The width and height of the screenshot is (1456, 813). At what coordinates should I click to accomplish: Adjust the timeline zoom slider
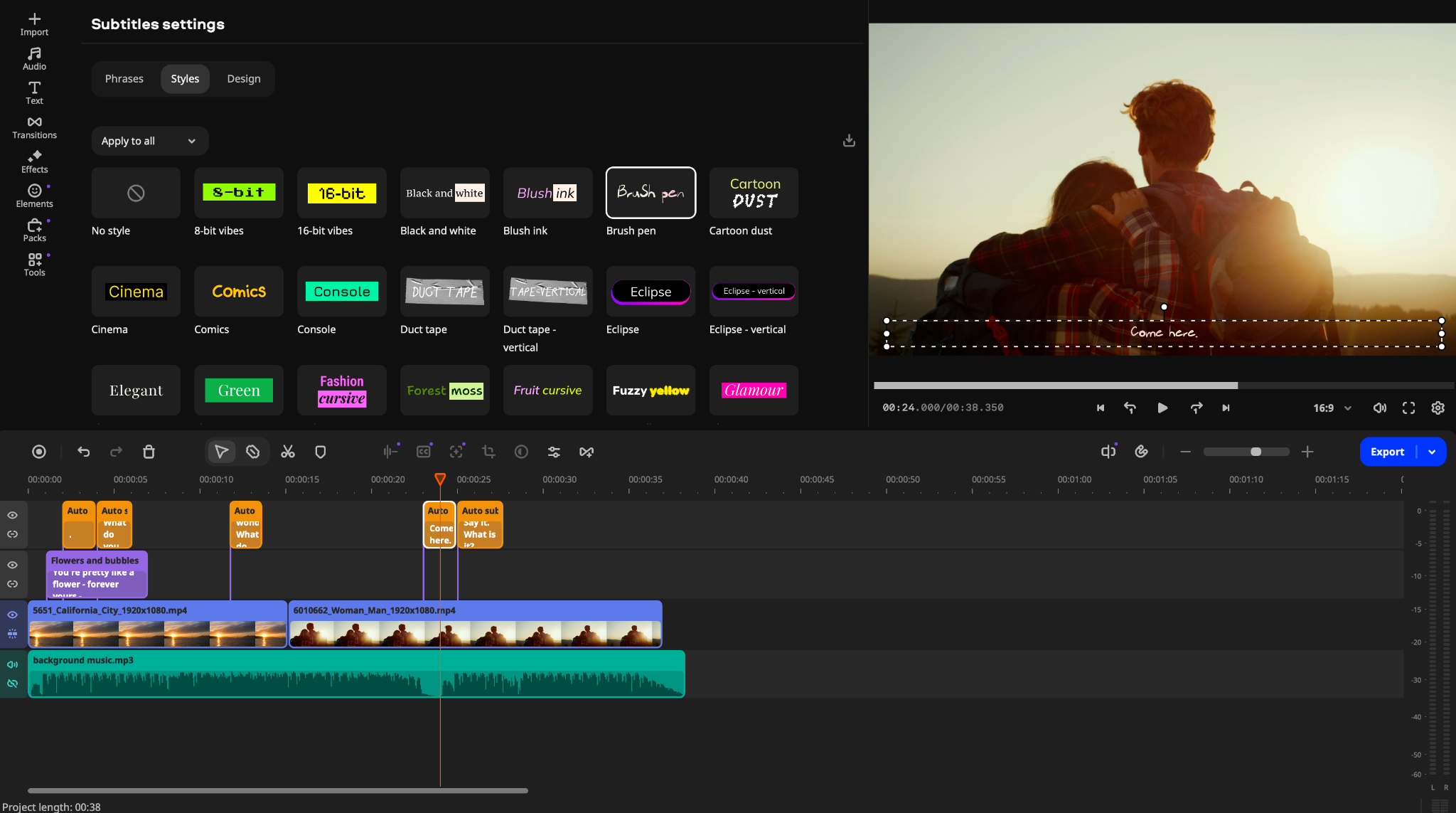tap(1256, 452)
